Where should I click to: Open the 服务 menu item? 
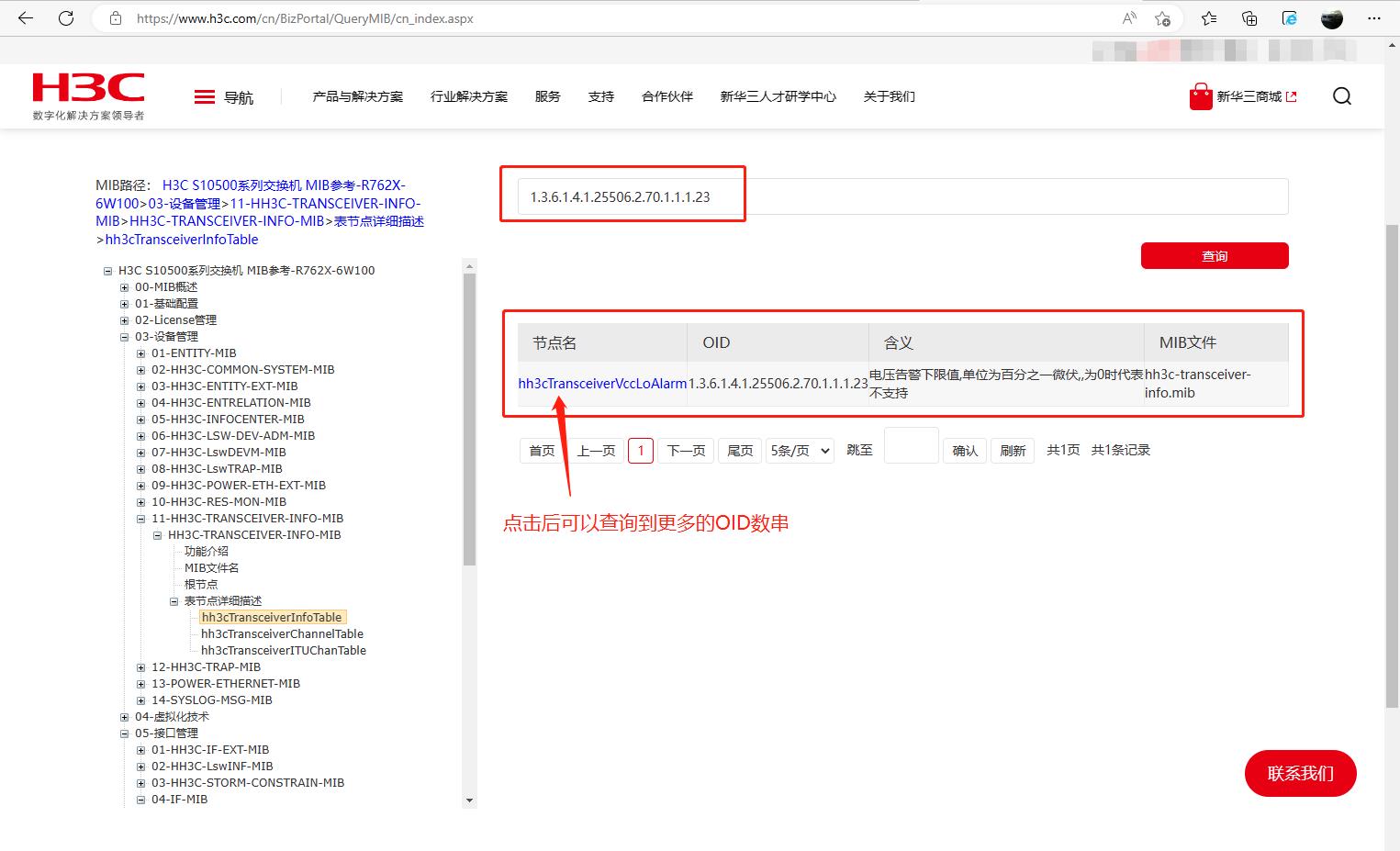548,96
